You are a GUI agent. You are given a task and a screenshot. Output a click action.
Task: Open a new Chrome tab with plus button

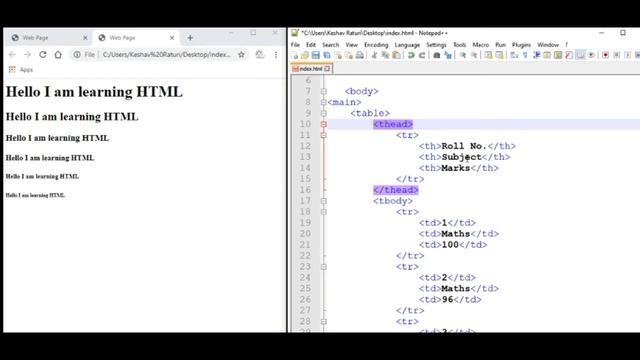pos(190,38)
